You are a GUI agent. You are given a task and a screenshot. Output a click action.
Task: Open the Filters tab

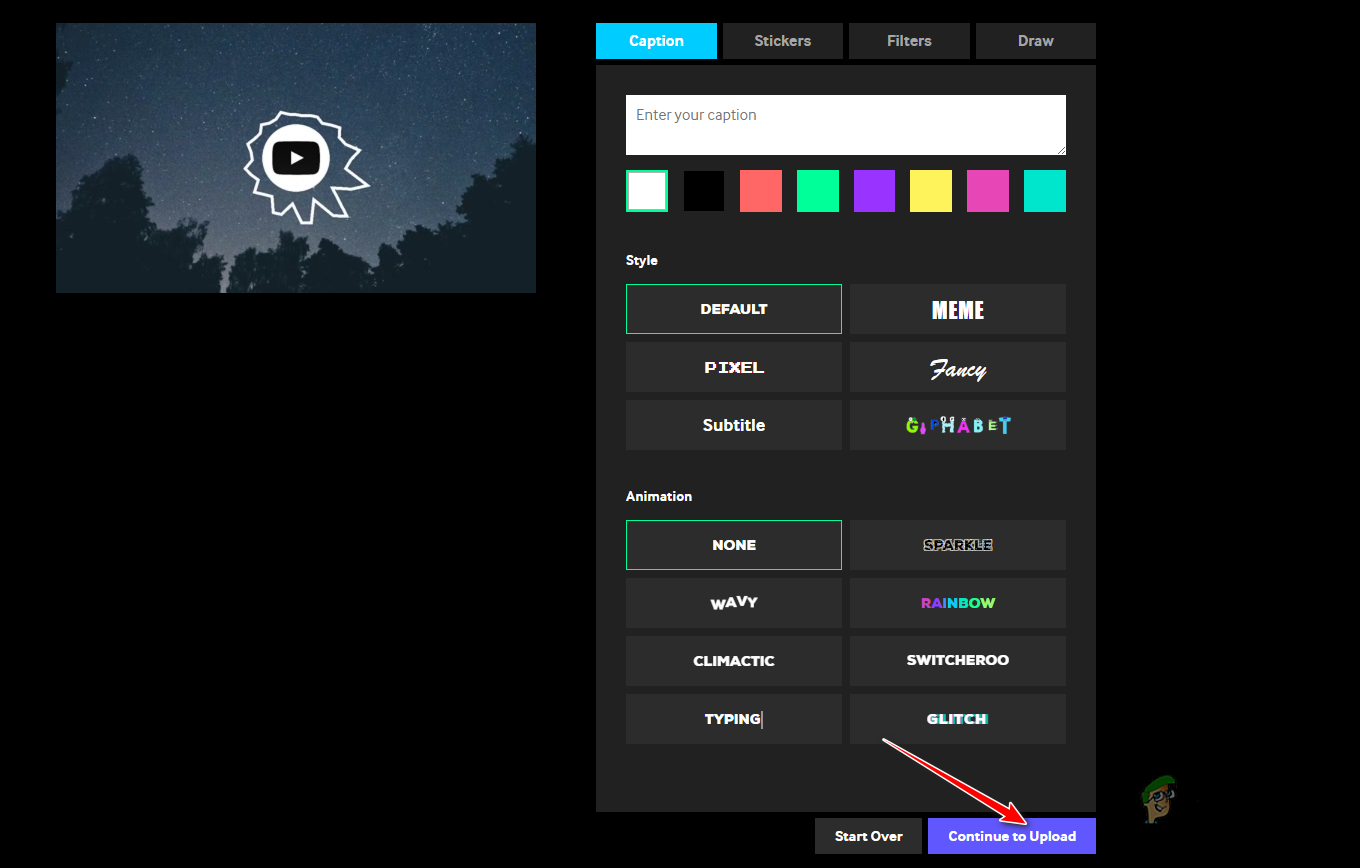[908, 41]
